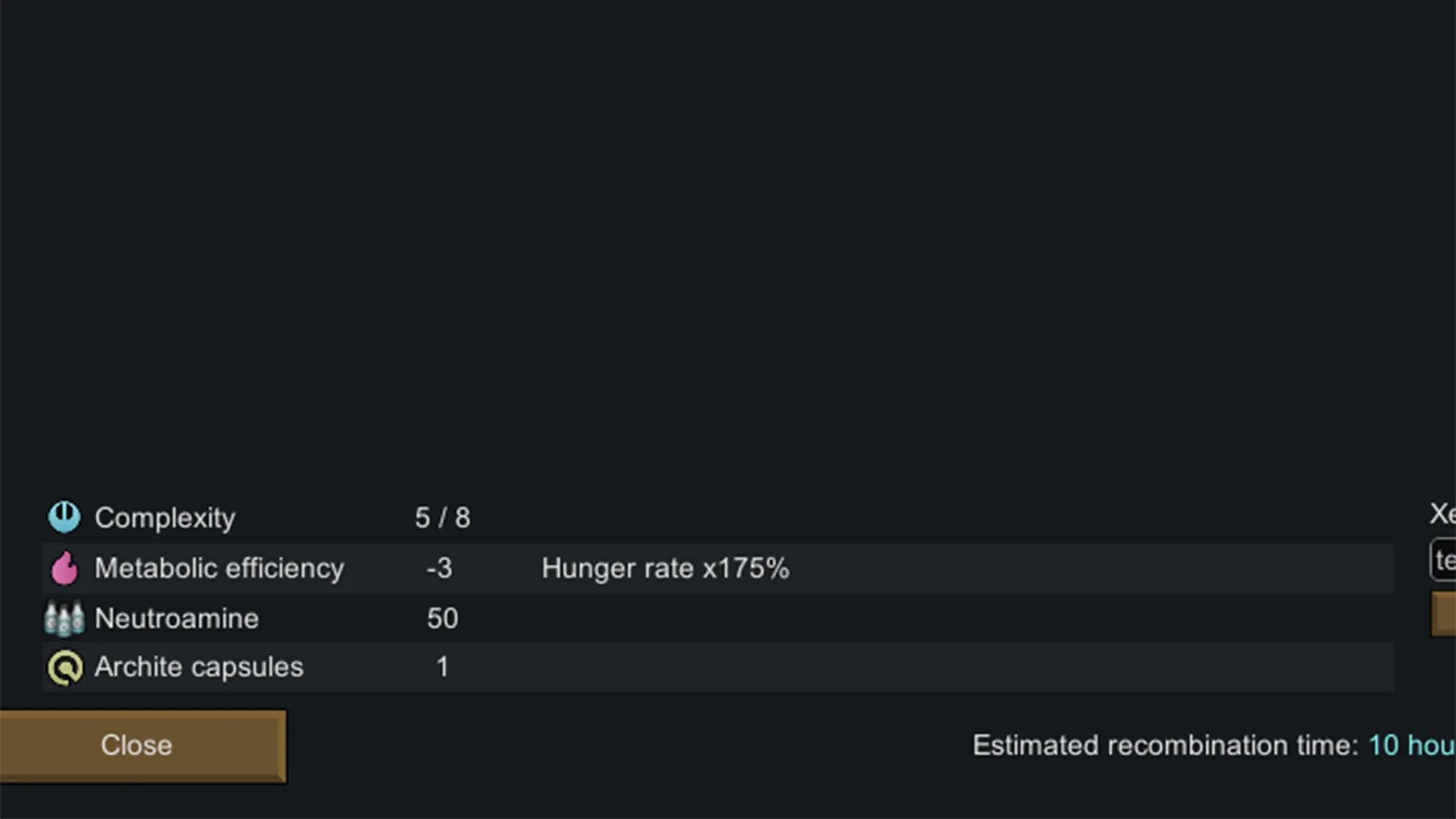Click the partially visible Xe label
Image resolution: width=1456 pixels, height=819 pixels.
1442,513
